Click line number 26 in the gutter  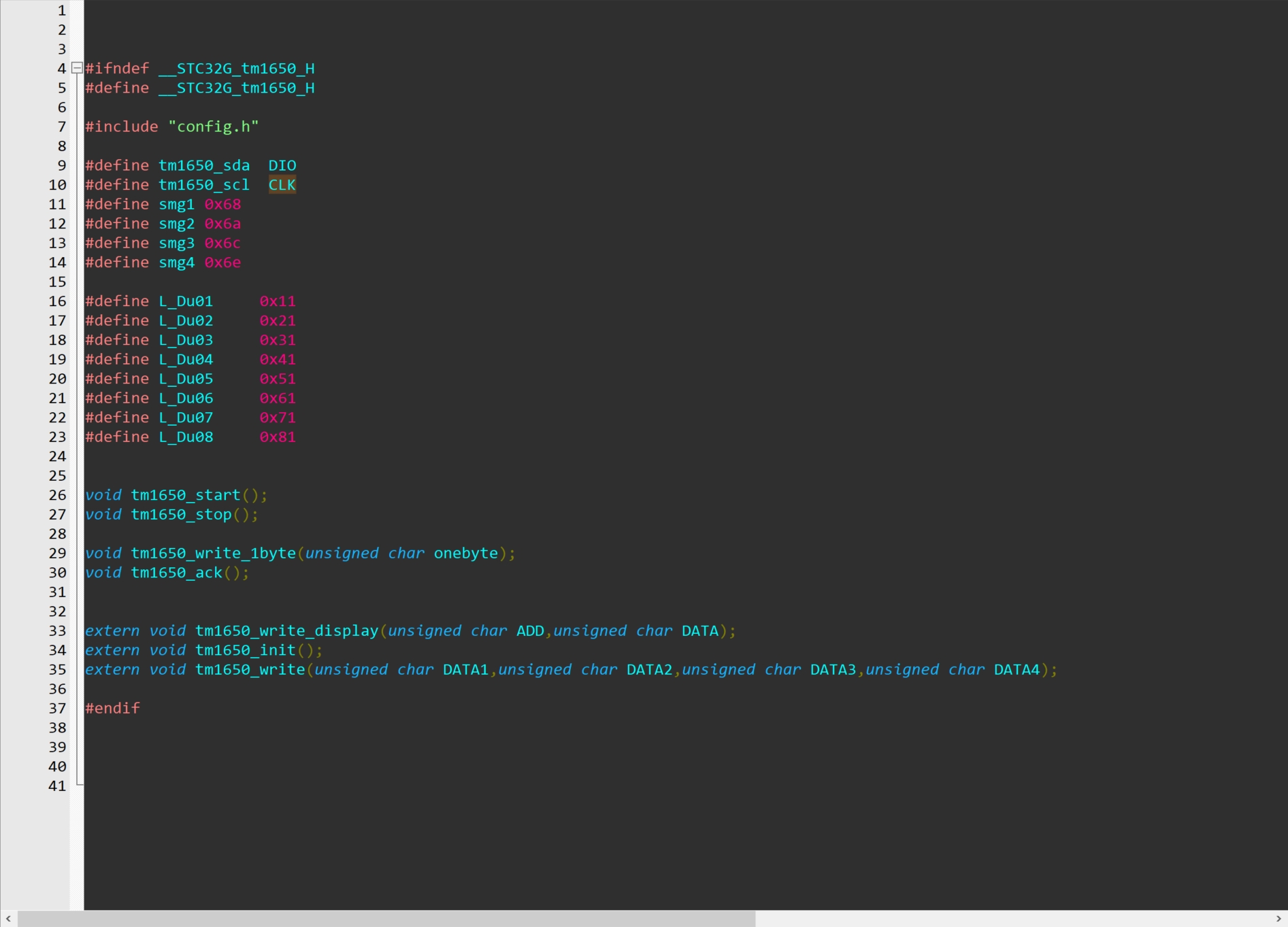point(57,495)
